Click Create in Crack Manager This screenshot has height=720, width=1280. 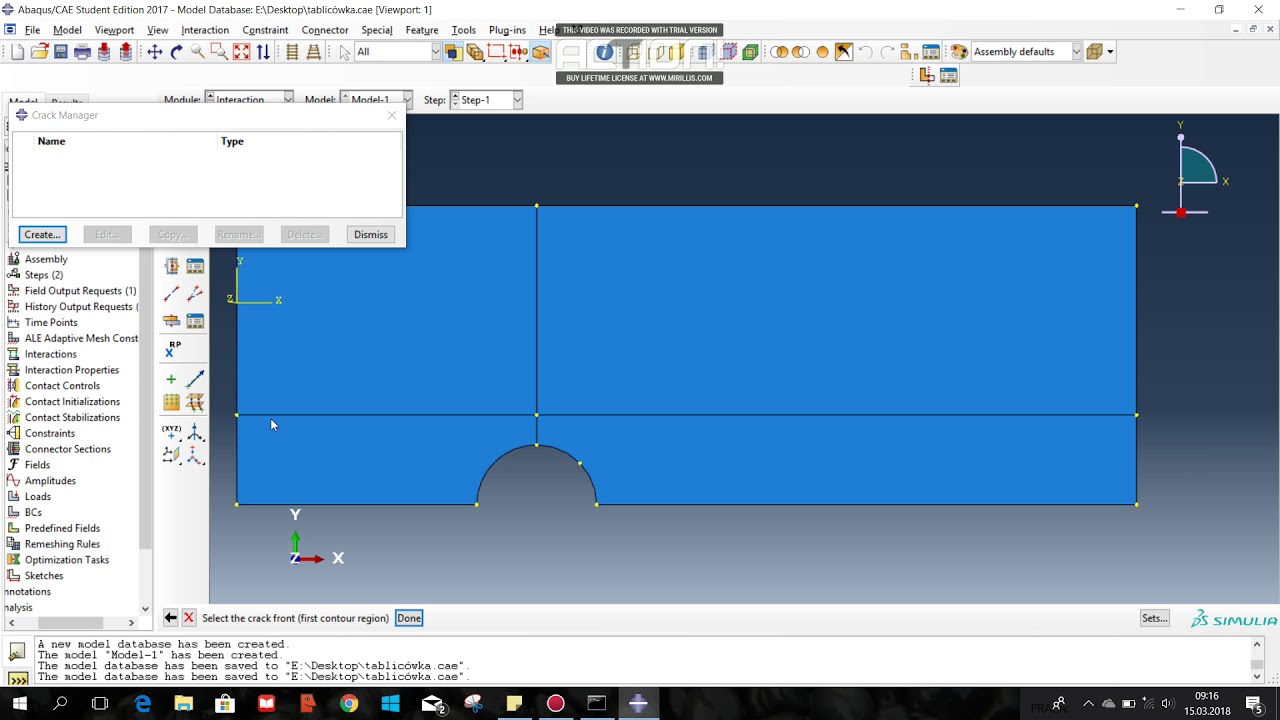[x=42, y=234]
